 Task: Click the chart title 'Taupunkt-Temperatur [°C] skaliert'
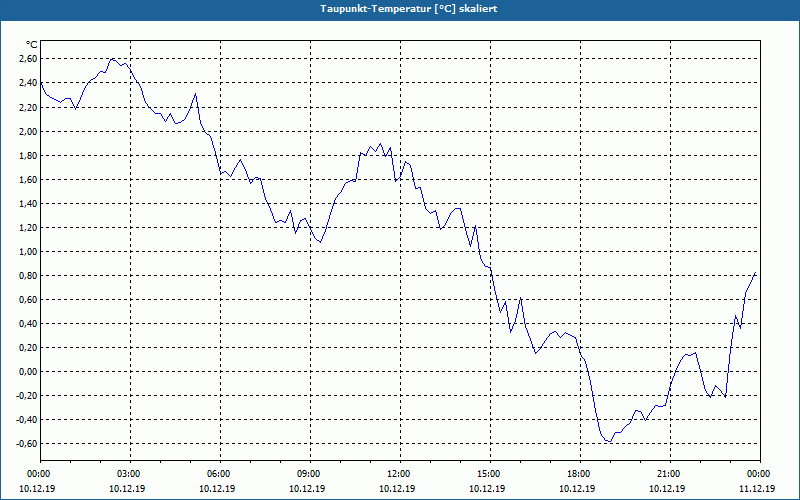tap(409, 9)
